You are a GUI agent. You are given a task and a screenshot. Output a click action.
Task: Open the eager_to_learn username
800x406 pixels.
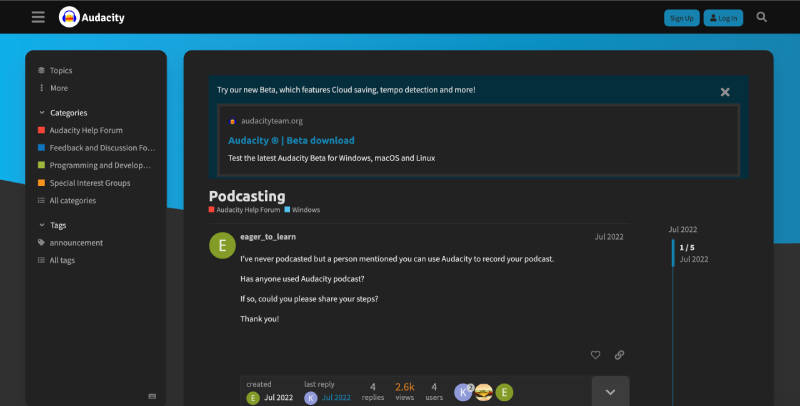click(x=268, y=237)
